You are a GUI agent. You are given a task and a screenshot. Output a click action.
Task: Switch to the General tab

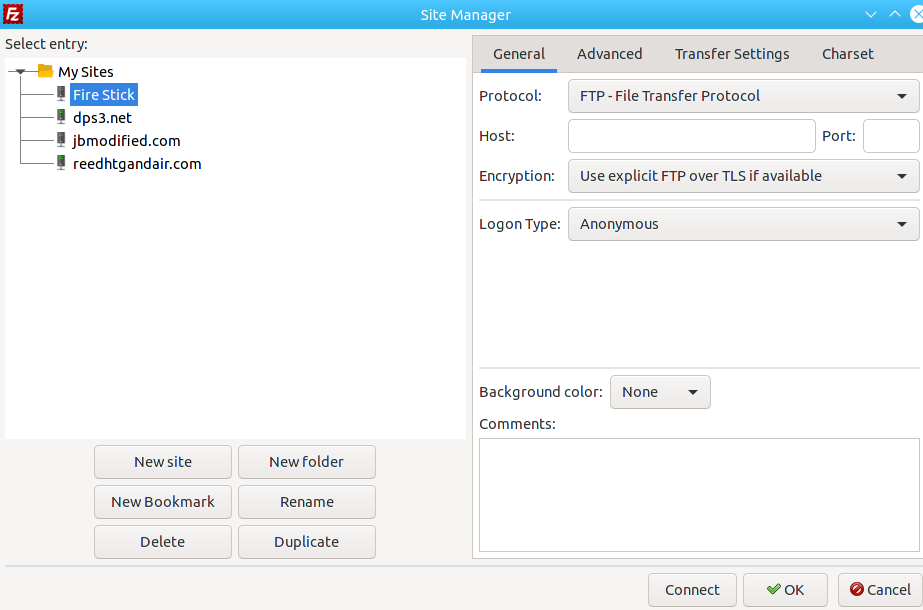pos(519,54)
